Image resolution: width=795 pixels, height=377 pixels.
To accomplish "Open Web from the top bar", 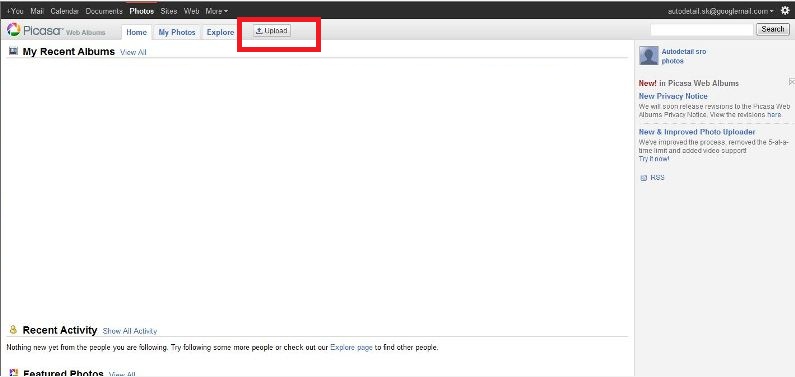I will click(x=192, y=11).
